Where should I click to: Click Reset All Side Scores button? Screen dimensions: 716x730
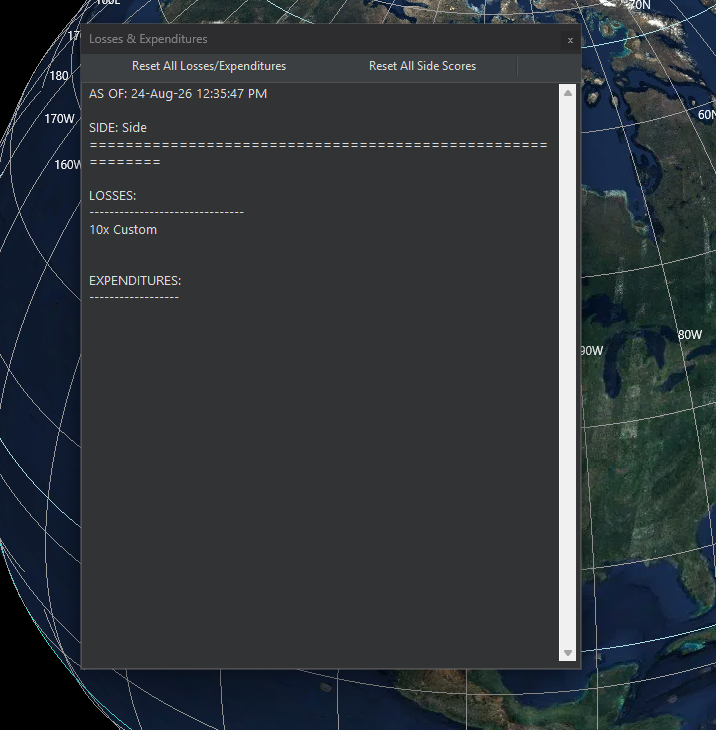click(x=422, y=66)
